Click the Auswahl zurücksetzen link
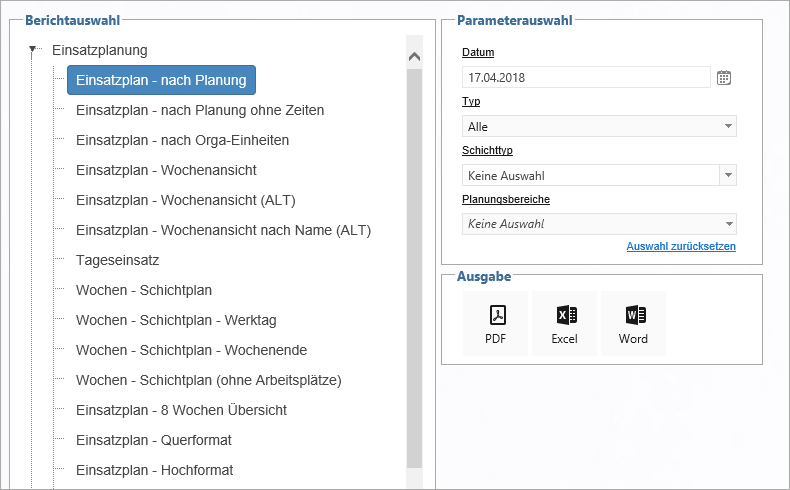 coord(681,246)
